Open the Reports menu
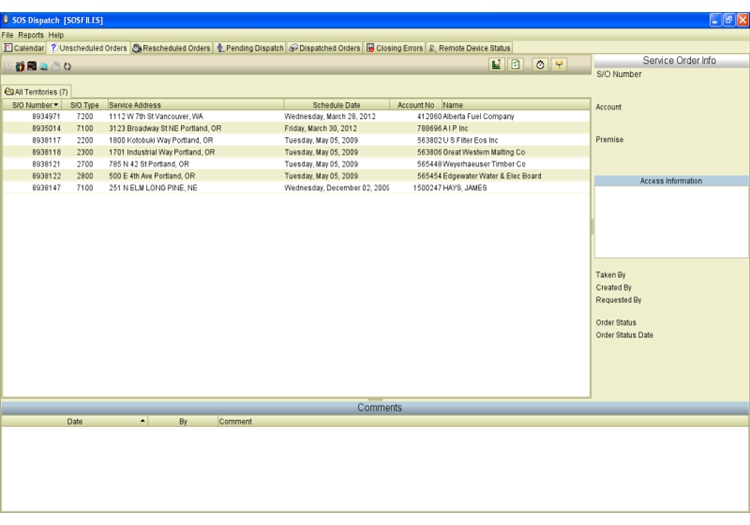The height and width of the screenshot is (525, 750). (31, 35)
